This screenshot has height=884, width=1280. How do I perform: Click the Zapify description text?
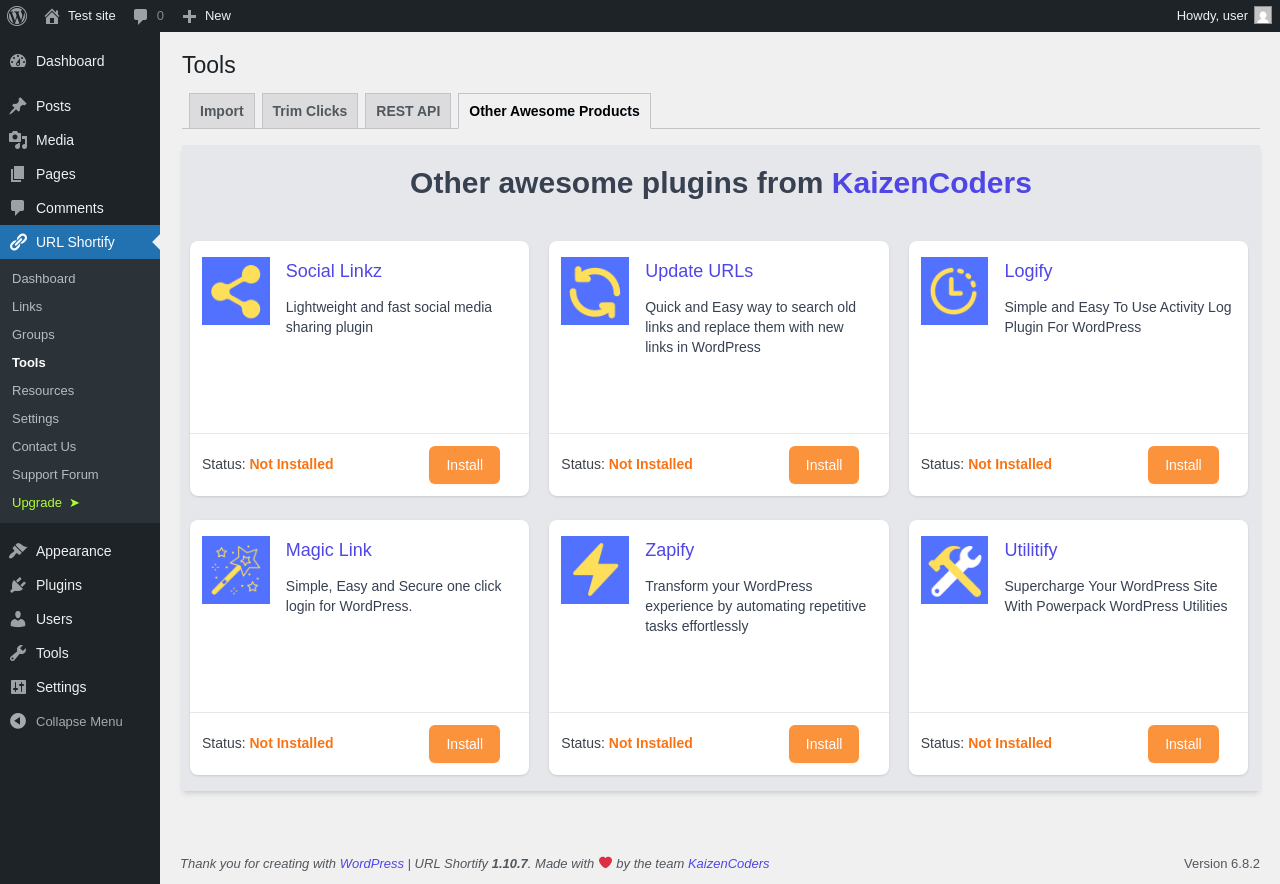tap(756, 606)
